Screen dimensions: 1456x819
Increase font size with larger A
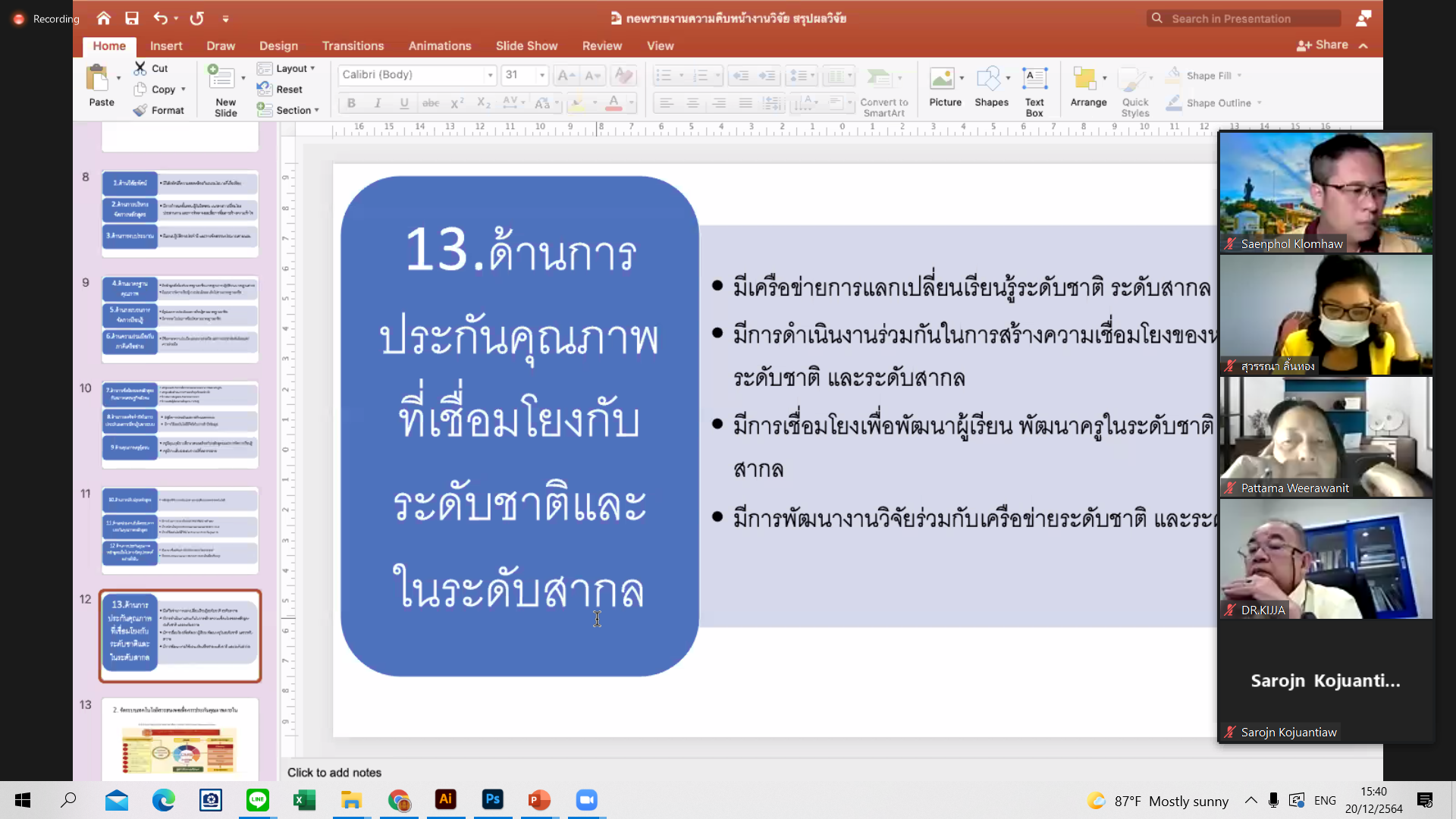564,75
